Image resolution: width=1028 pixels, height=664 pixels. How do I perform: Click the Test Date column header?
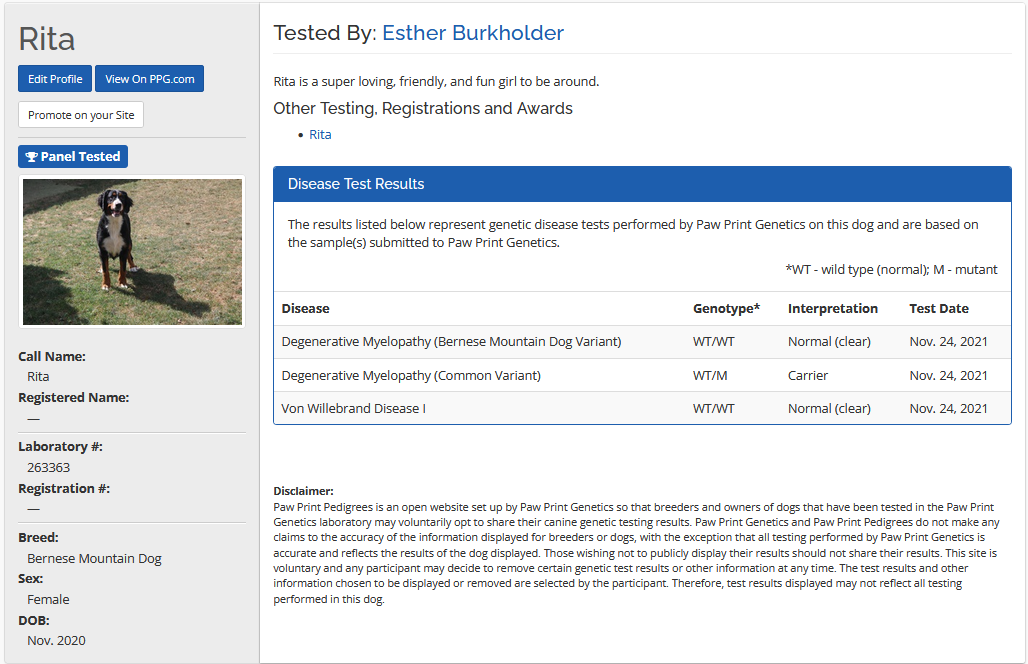938,309
